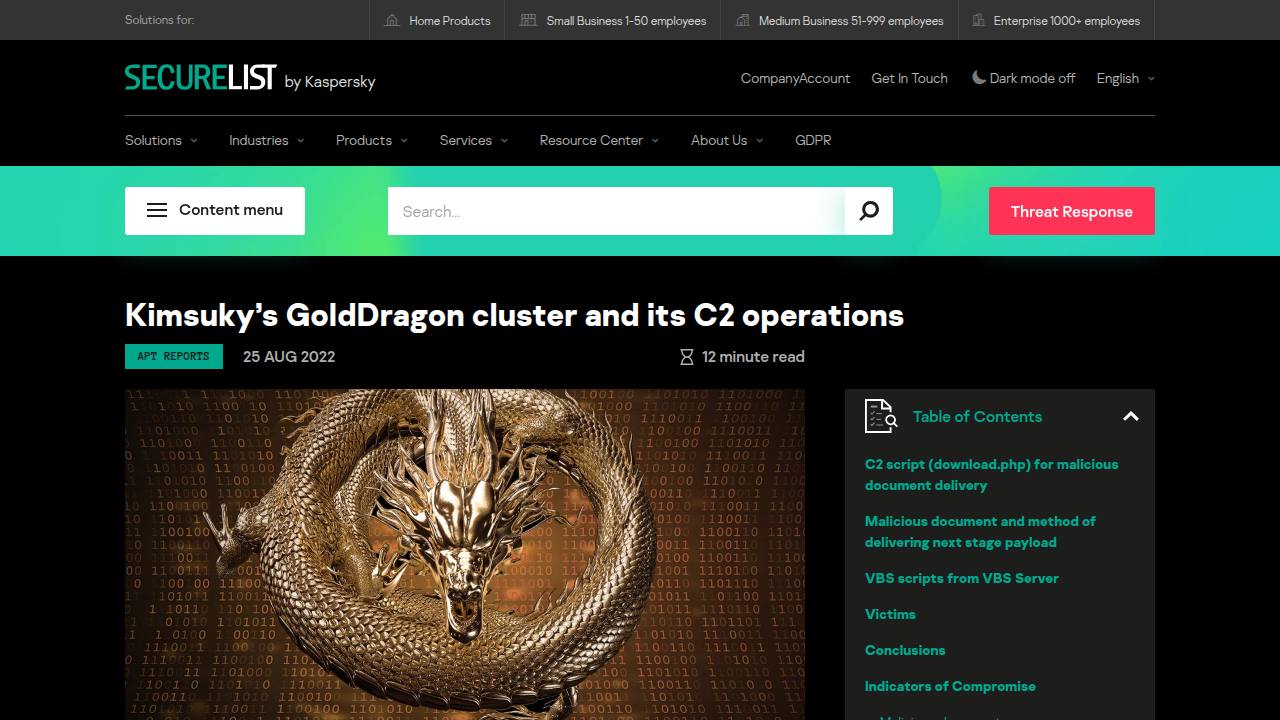The width and height of the screenshot is (1280, 720).
Task: Expand the Products menu
Action: click(371, 140)
